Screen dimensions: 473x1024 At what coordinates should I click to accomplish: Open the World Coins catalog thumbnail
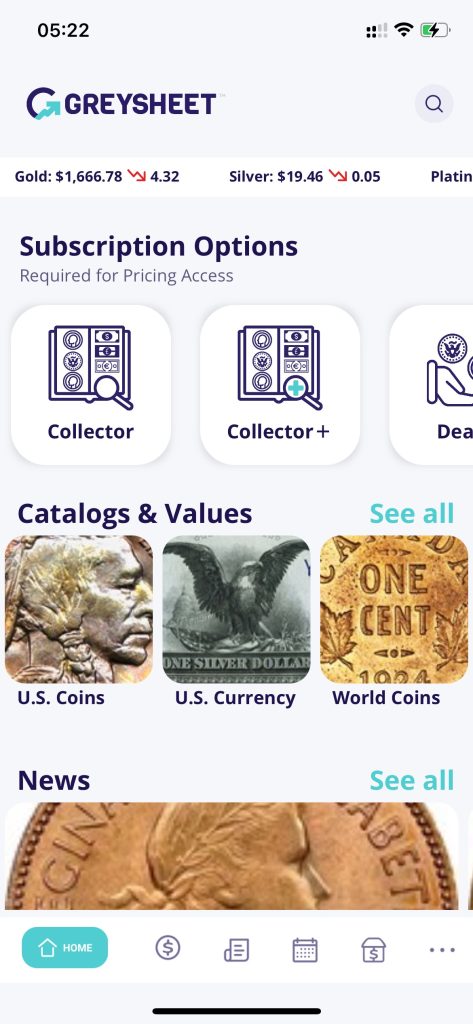coord(394,609)
